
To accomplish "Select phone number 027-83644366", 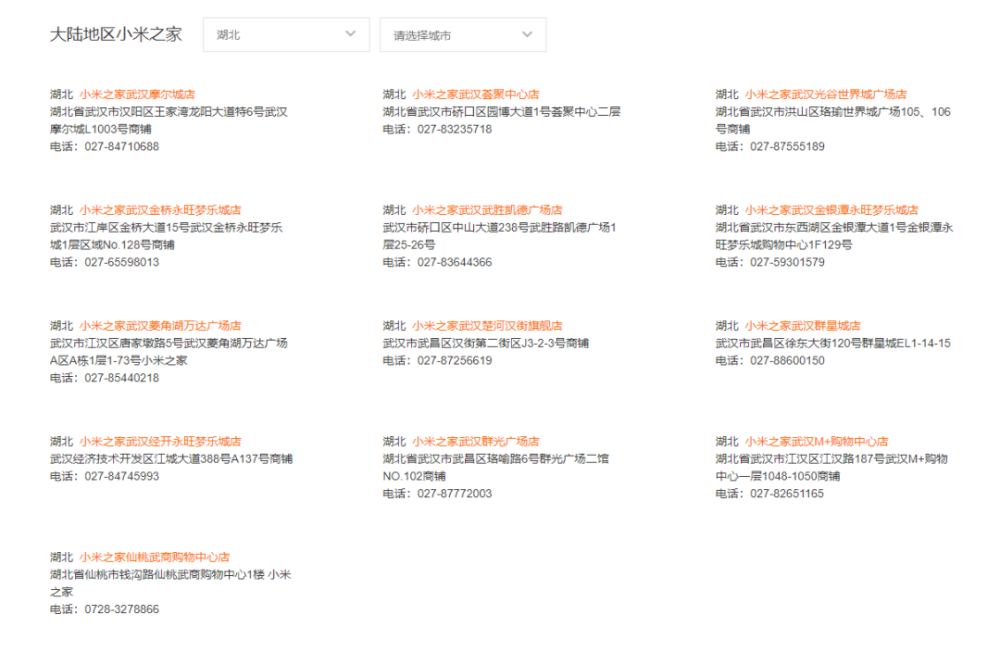I will 455,262.
